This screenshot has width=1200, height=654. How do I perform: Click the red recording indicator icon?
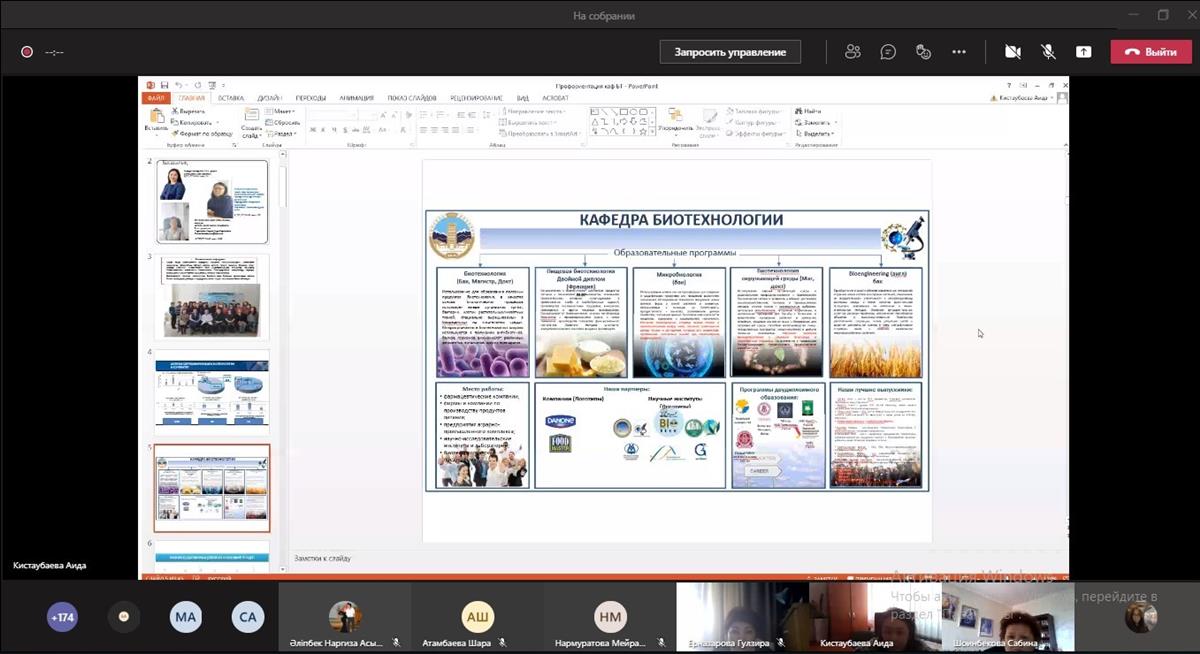(x=27, y=52)
